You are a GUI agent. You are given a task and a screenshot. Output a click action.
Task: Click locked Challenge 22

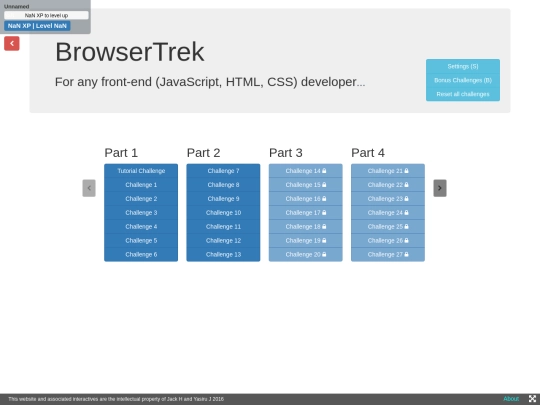(x=388, y=185)
